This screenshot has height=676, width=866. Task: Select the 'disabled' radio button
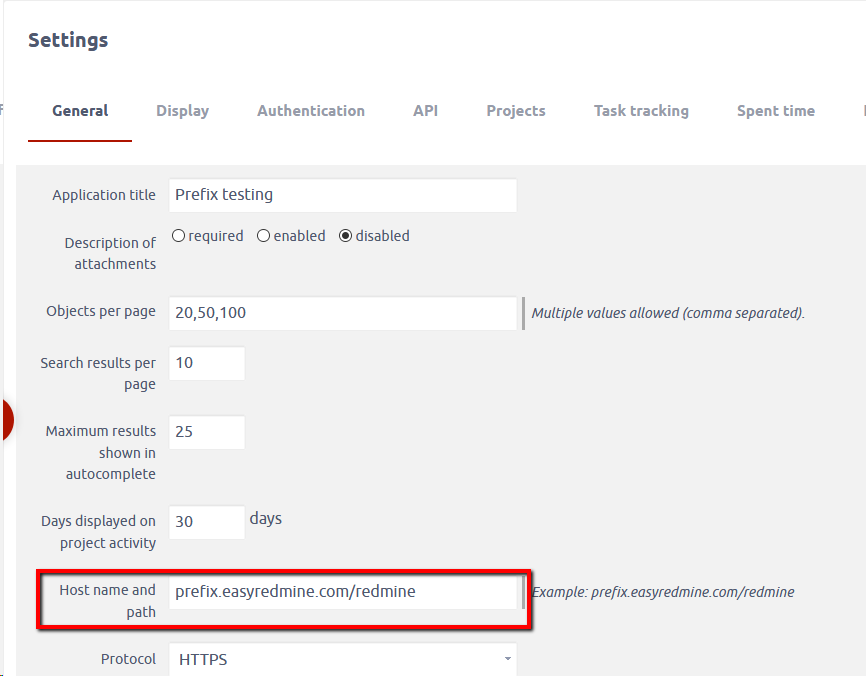click(346, 236)
